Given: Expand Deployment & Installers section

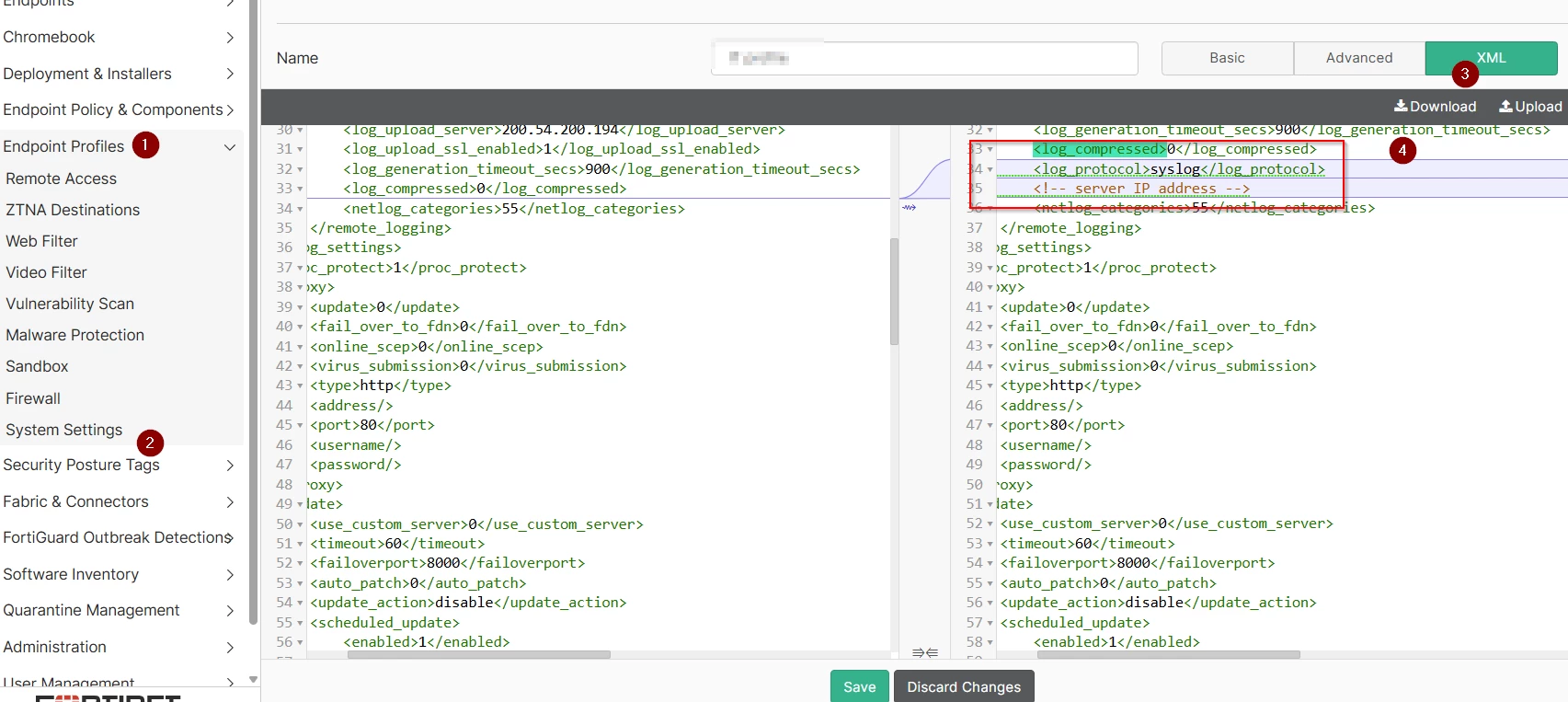Looking at the screenshot, I should [230, 74].
